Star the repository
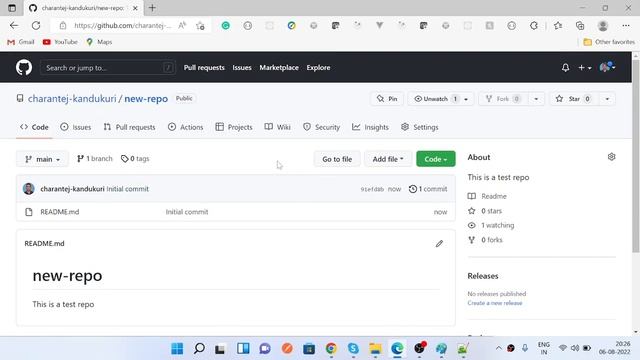 pyautogui.click(x=573, y=99)
